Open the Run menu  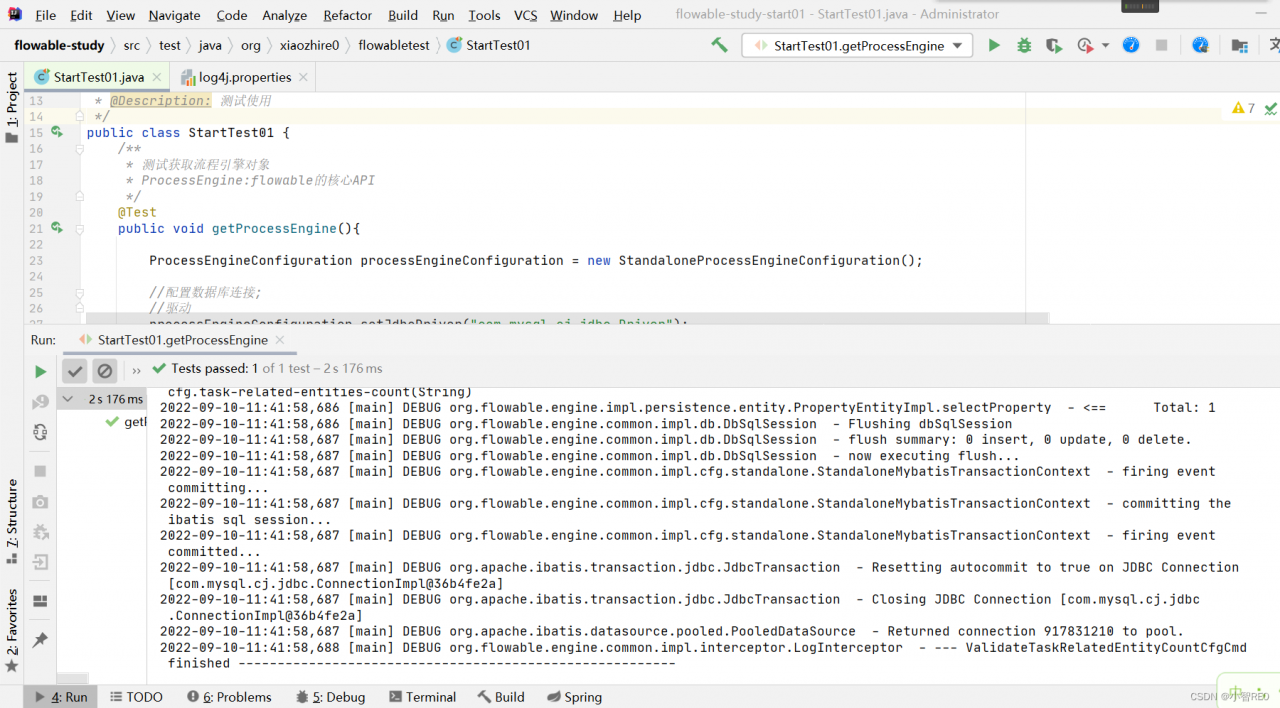[443, 15]
